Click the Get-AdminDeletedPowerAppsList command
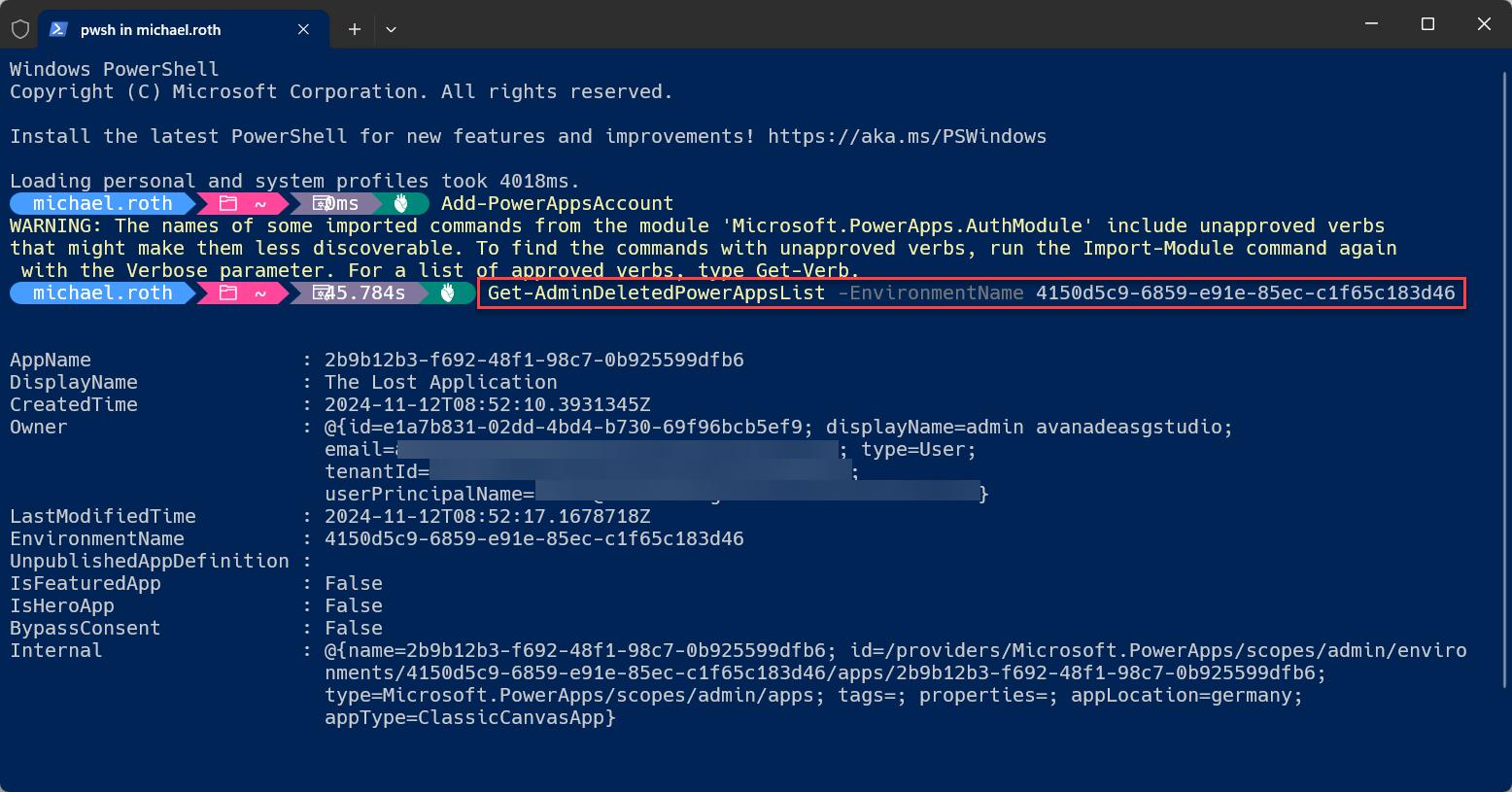This screenshot has width=1512, height=792. (x=656, y=293)
